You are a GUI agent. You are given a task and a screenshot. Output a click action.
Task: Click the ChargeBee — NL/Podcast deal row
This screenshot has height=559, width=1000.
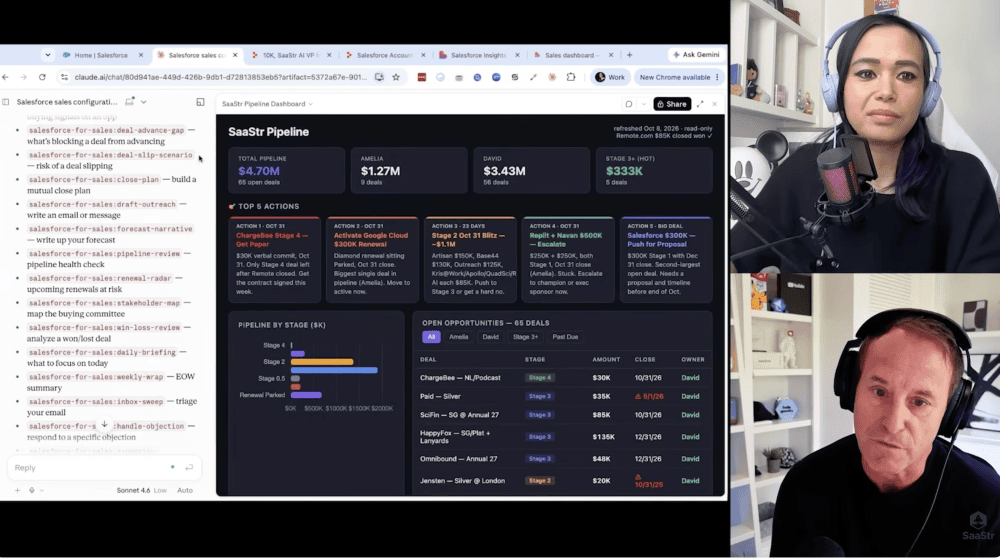point(562,378)
